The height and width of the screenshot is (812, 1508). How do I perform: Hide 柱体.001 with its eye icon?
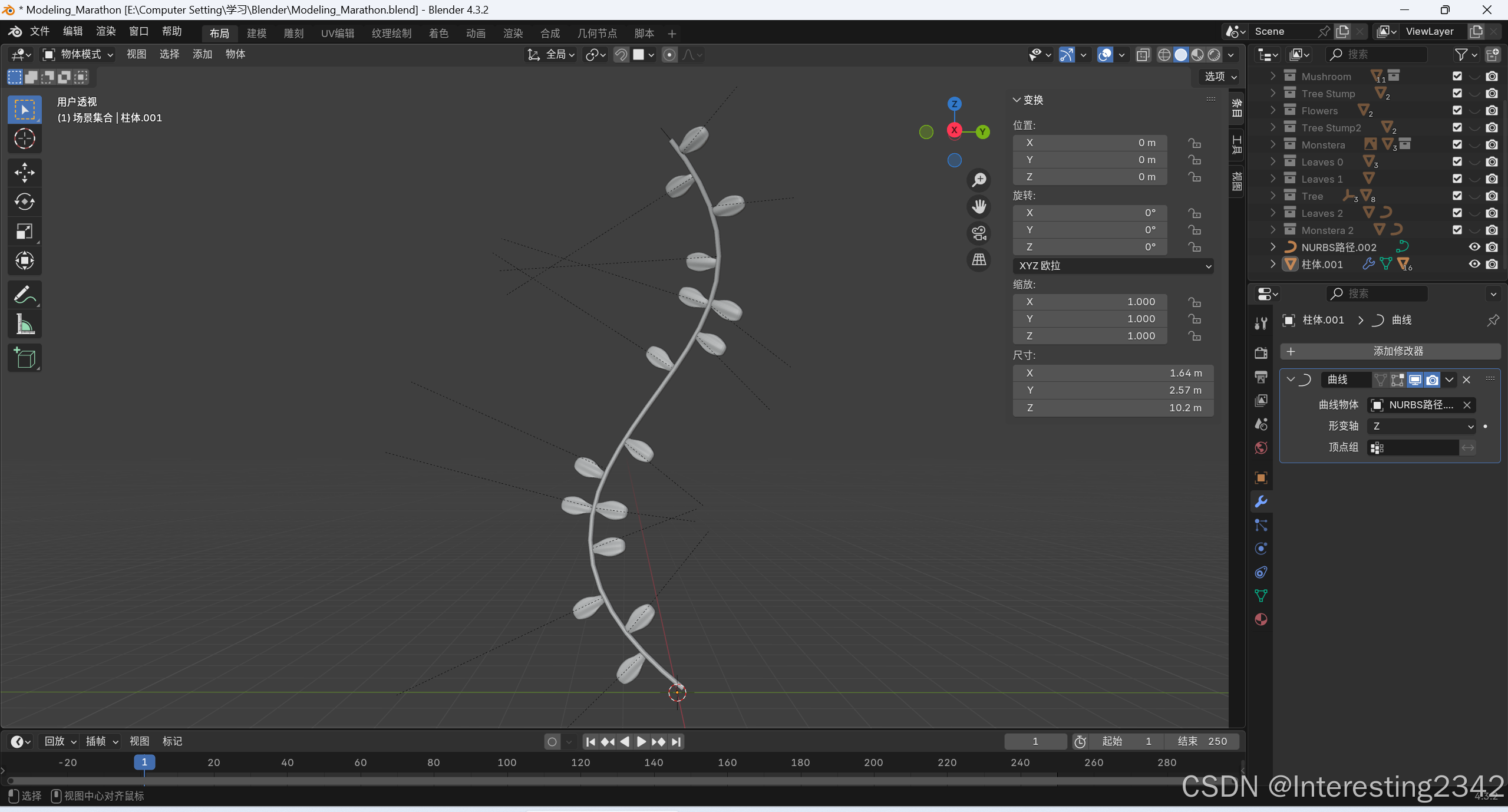pos(1474,264)
